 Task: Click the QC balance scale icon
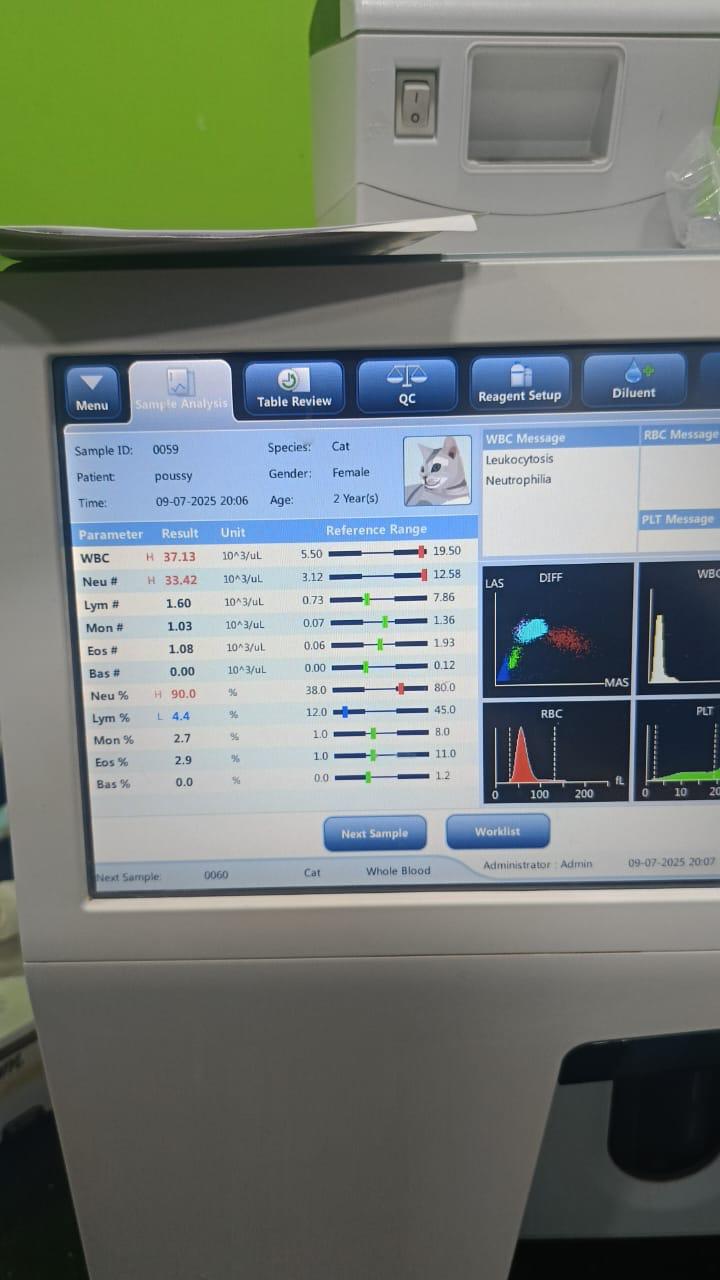(407, 376)
